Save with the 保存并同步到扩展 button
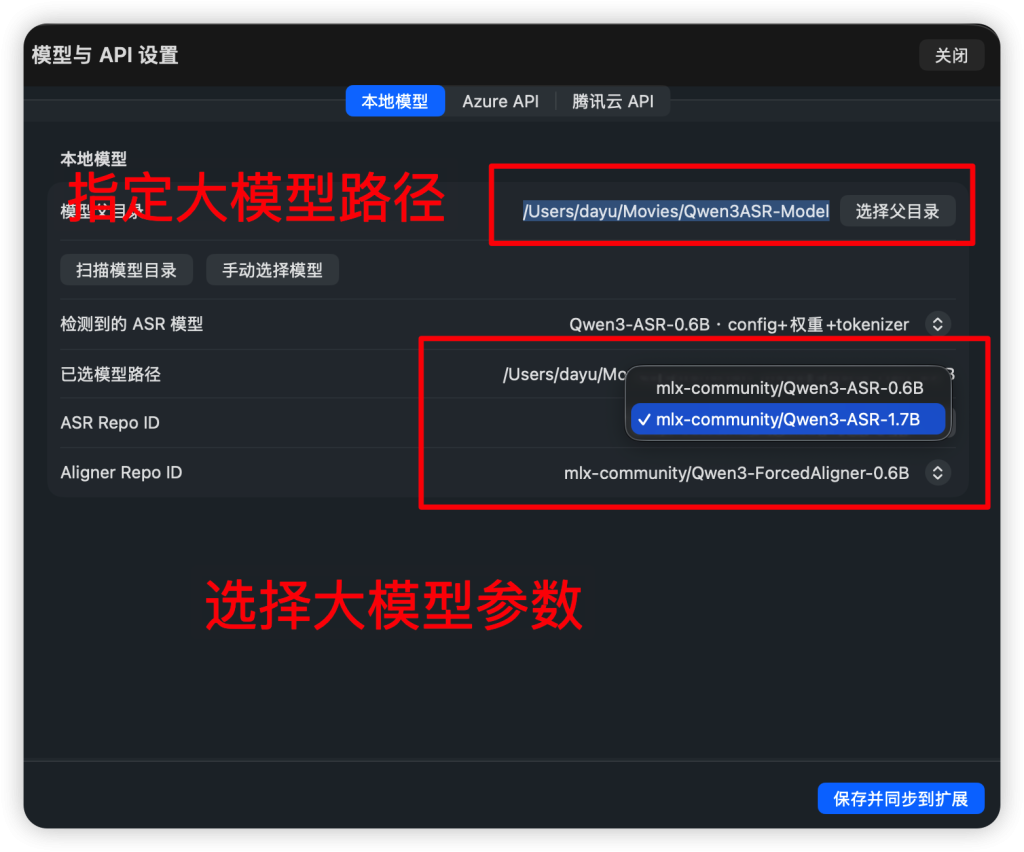1024x852 pixels. [900, 799]
